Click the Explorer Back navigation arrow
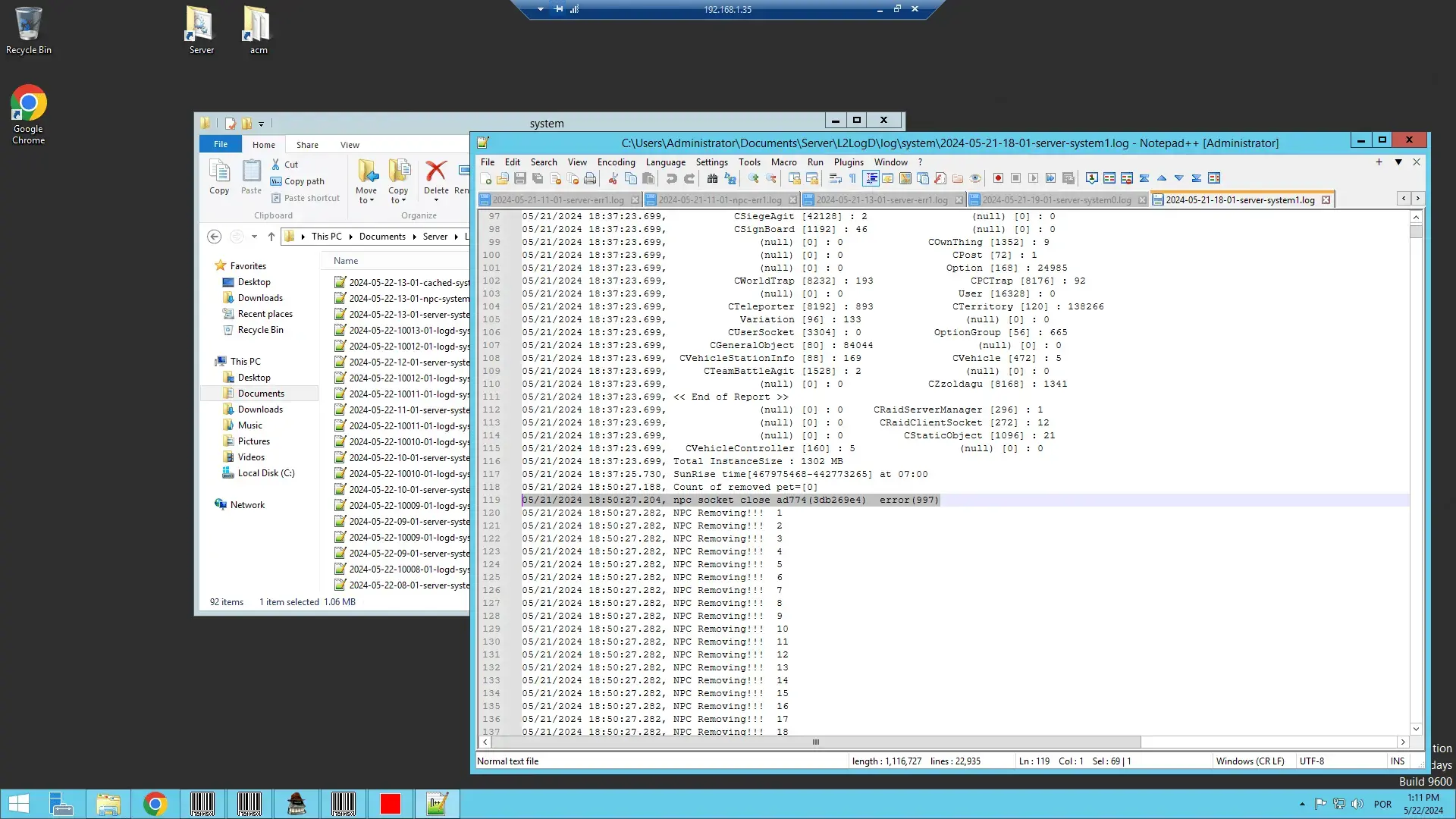 pyautogui.click(x=215, y=237)
